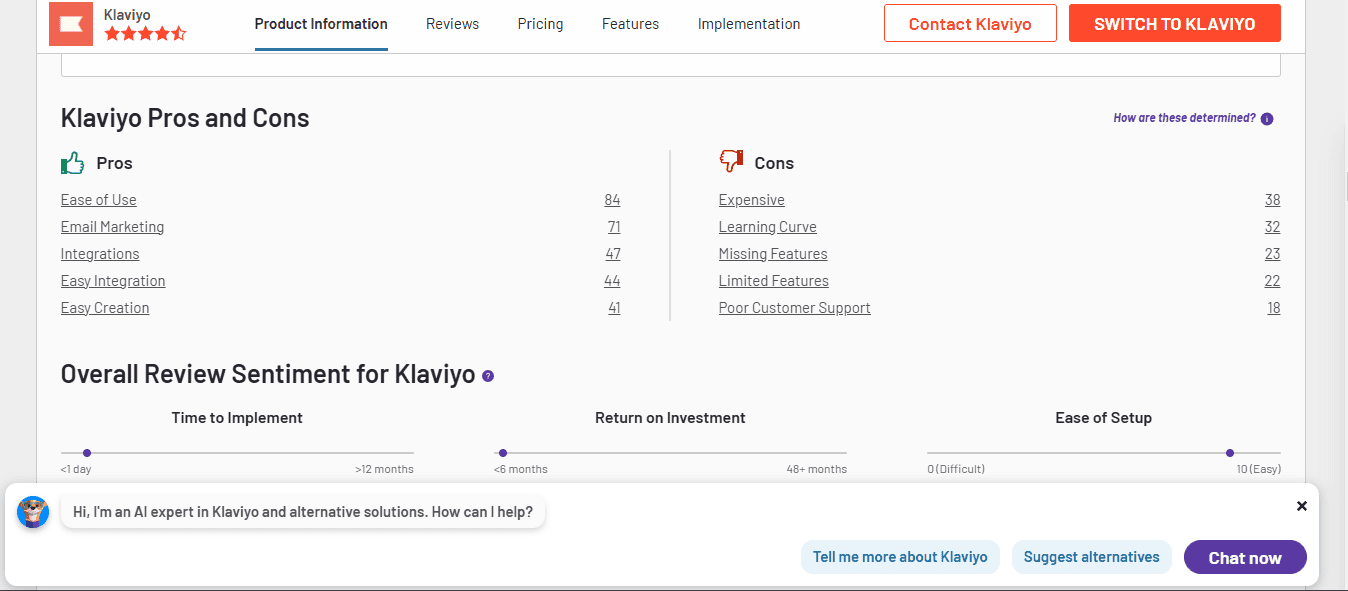Open the Reviews tab
Viewport: 1348px width, 591px height.
452,24
